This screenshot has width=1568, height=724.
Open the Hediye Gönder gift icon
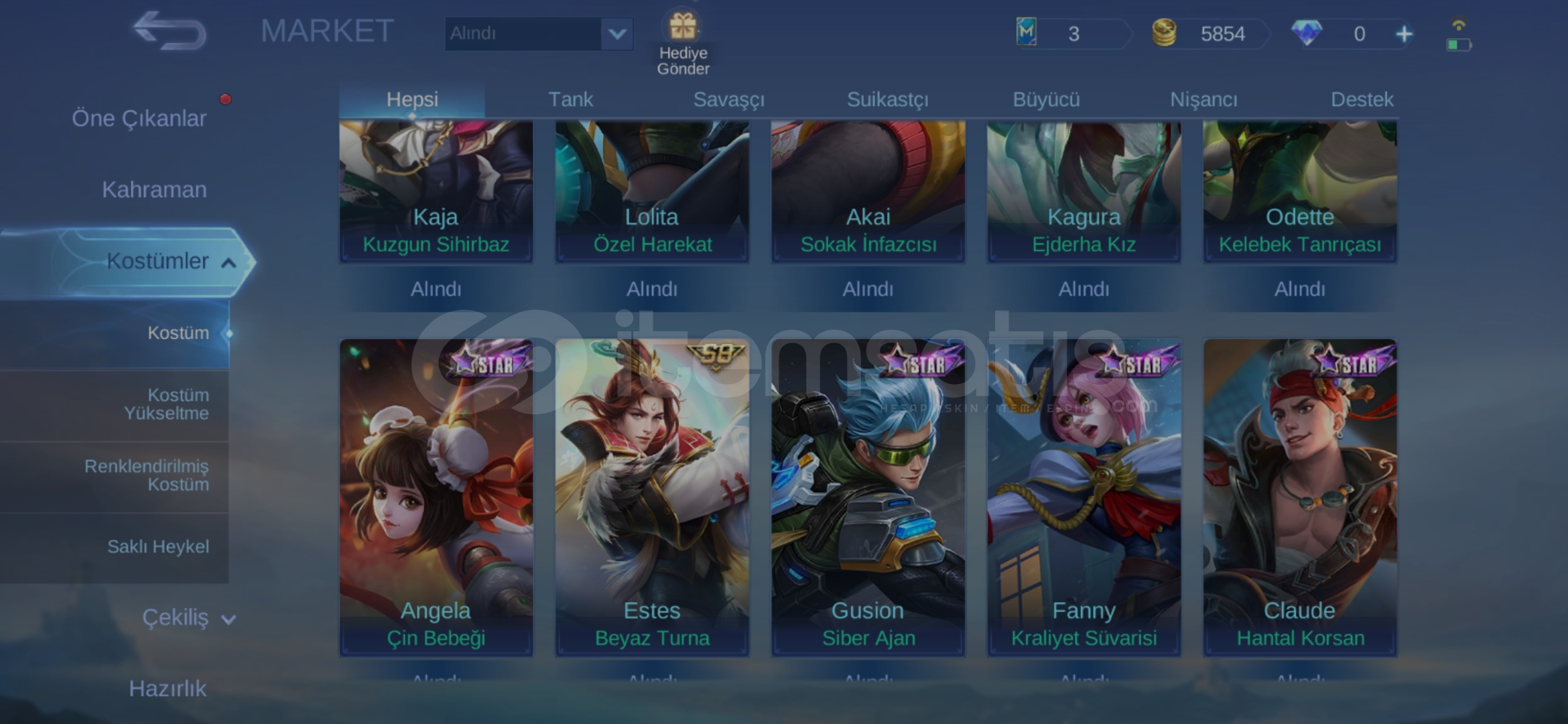pos(682,28)
